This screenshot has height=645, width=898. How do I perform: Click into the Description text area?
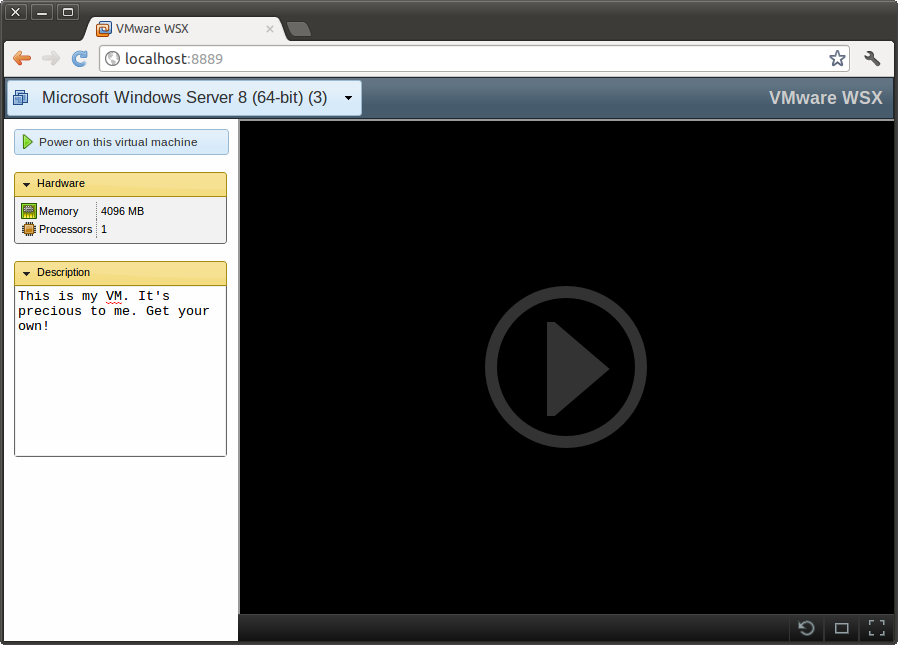120,371
